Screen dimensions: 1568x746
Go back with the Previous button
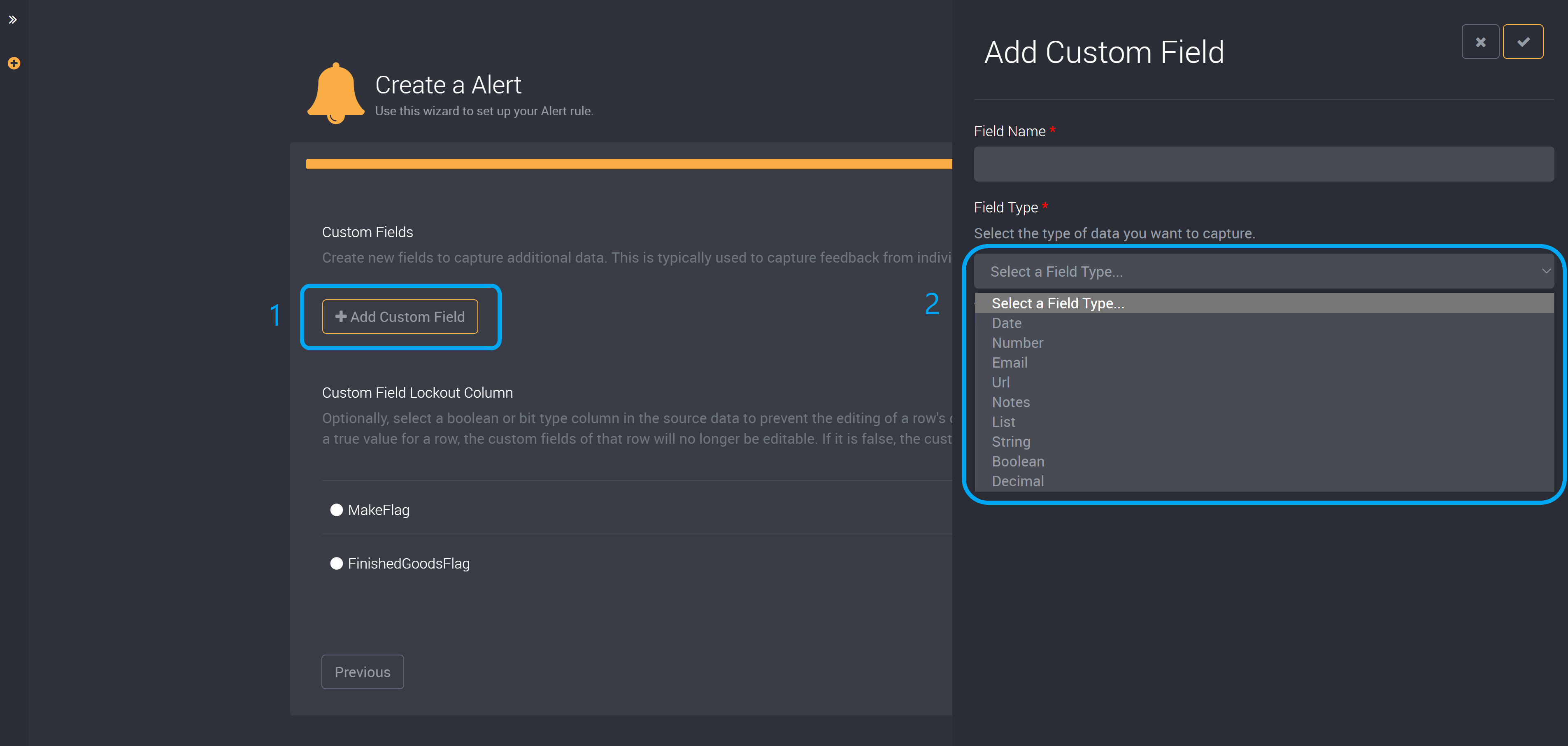coord(362,672)
